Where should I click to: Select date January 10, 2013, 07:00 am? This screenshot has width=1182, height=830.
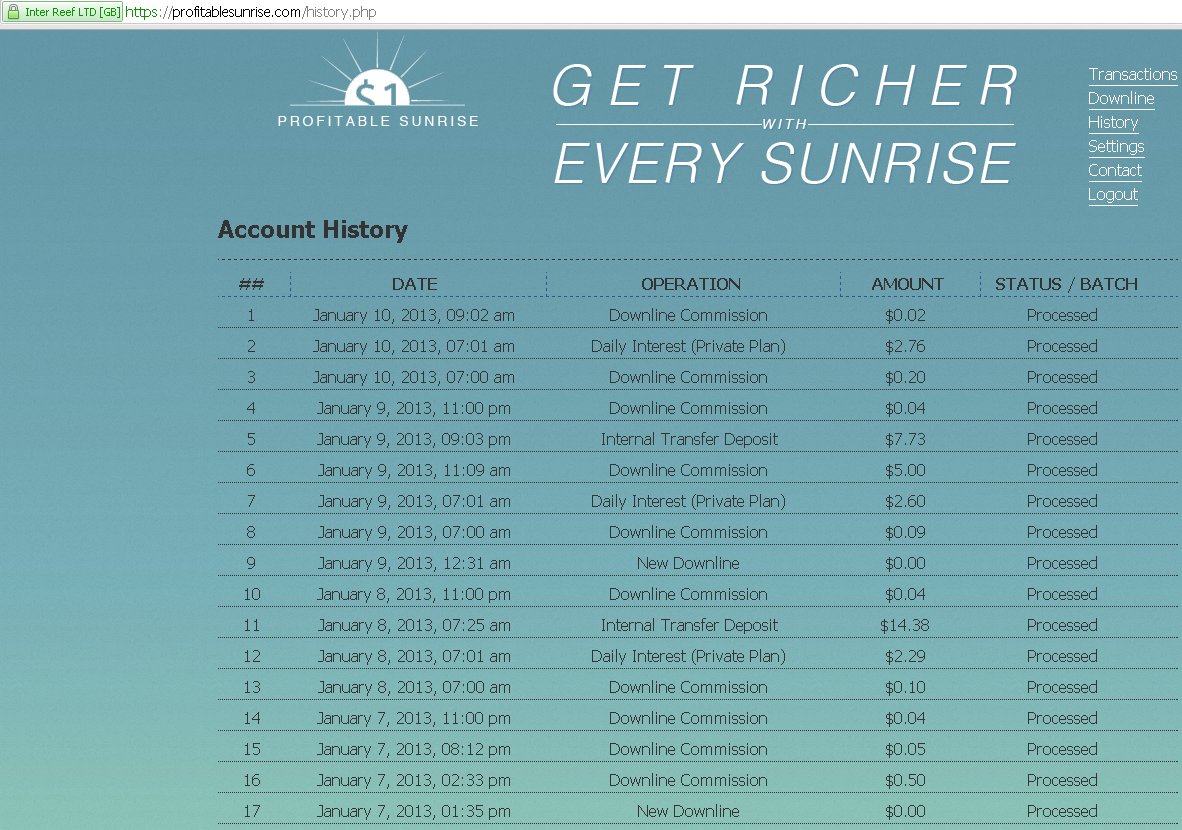pos(414,377)
